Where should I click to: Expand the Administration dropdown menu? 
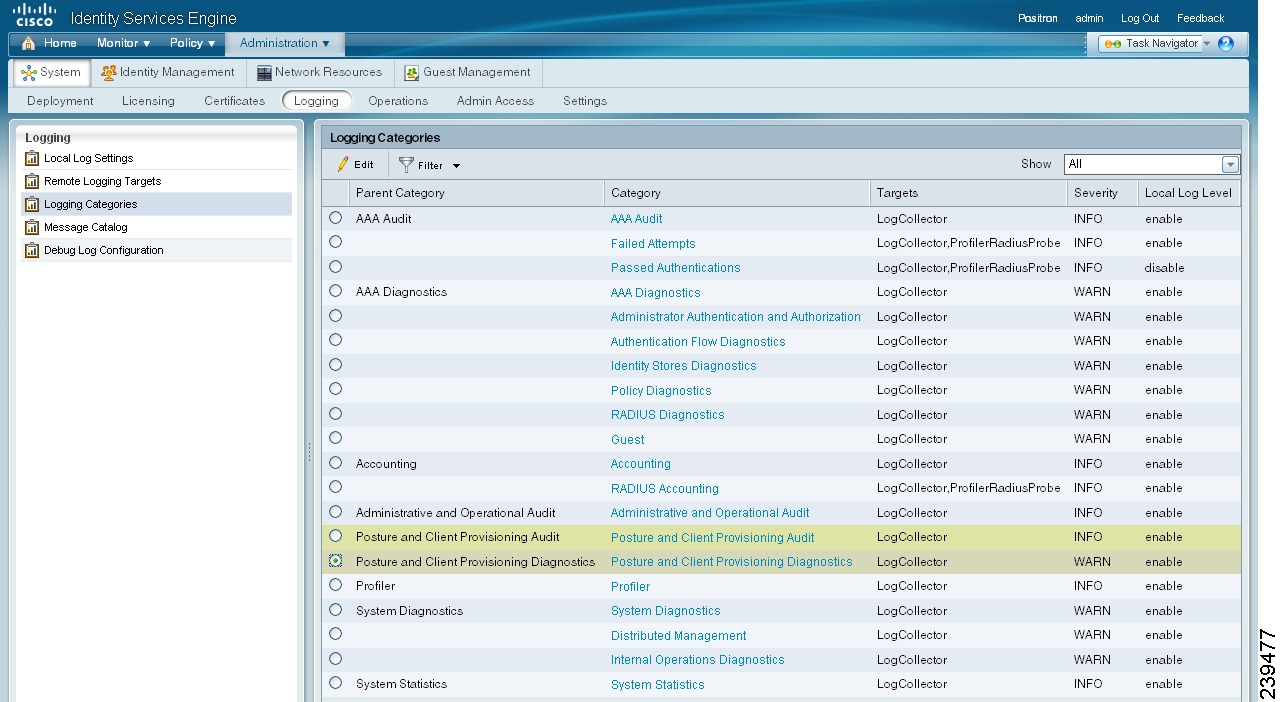[285, 43]
